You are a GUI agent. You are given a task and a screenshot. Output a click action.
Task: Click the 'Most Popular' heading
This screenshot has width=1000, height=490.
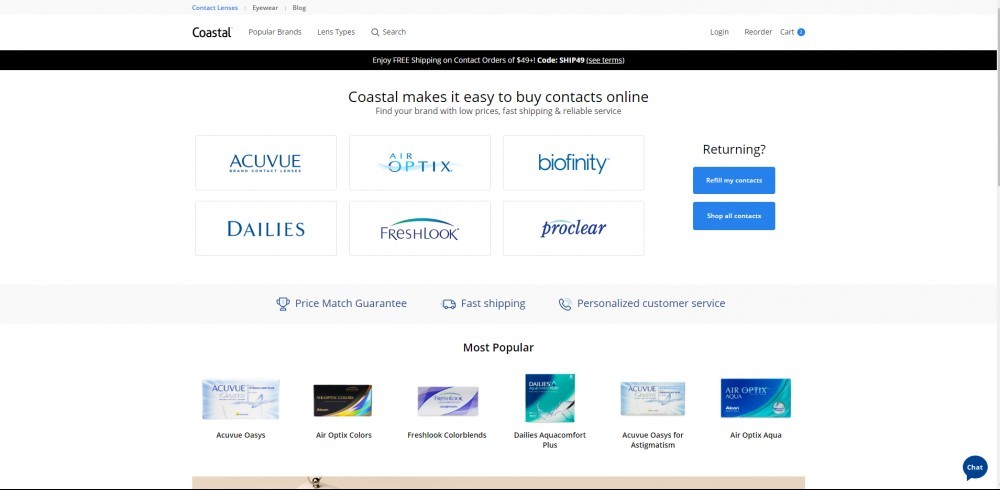point(498,348)
